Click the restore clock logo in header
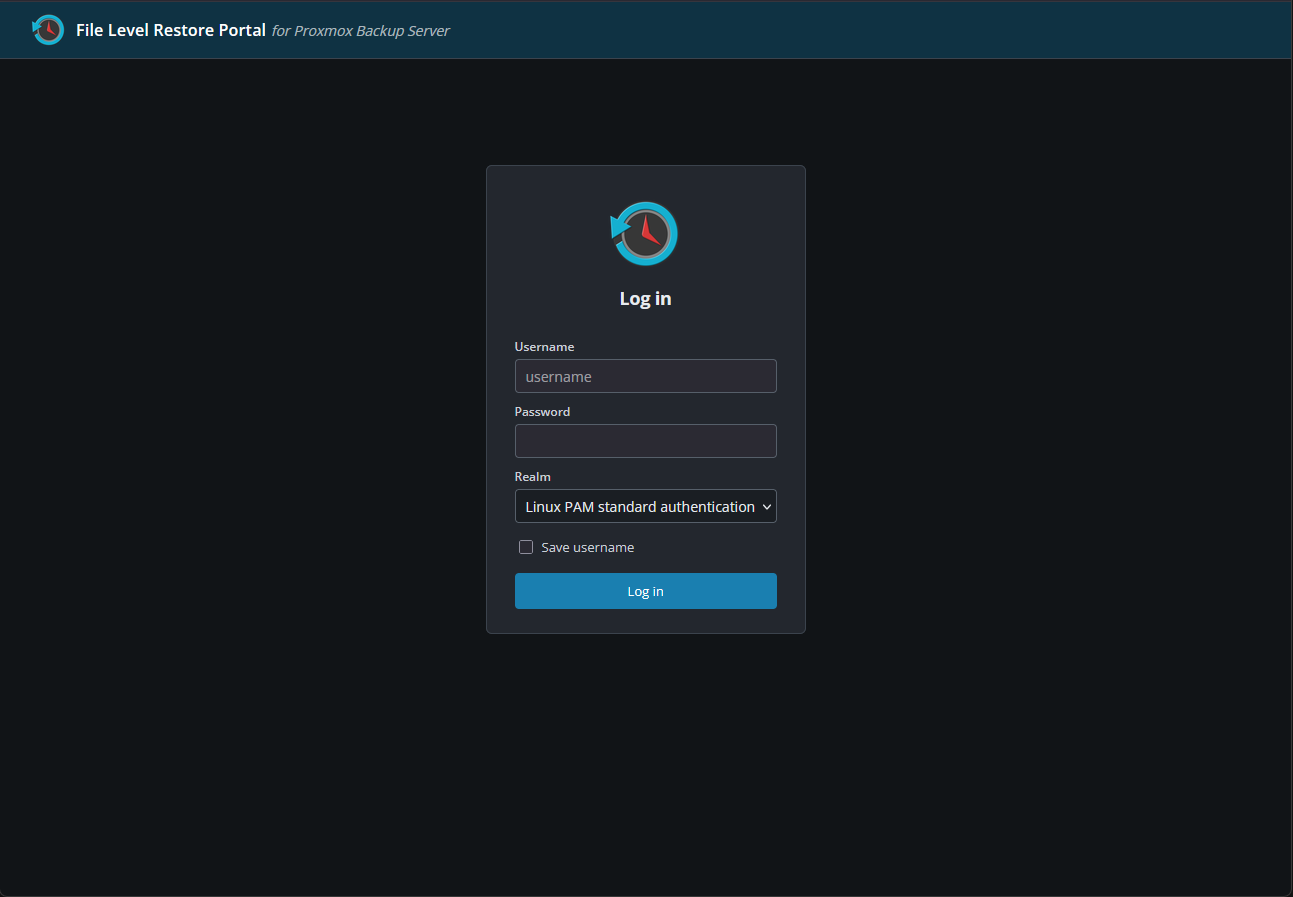 48,30
